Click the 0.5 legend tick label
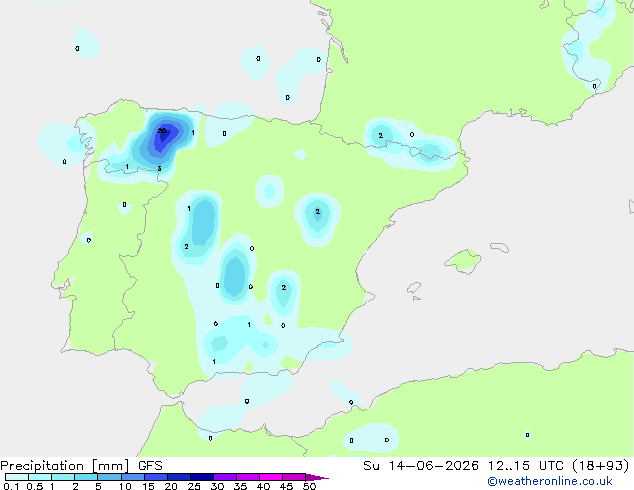 (x=34, y=486)
